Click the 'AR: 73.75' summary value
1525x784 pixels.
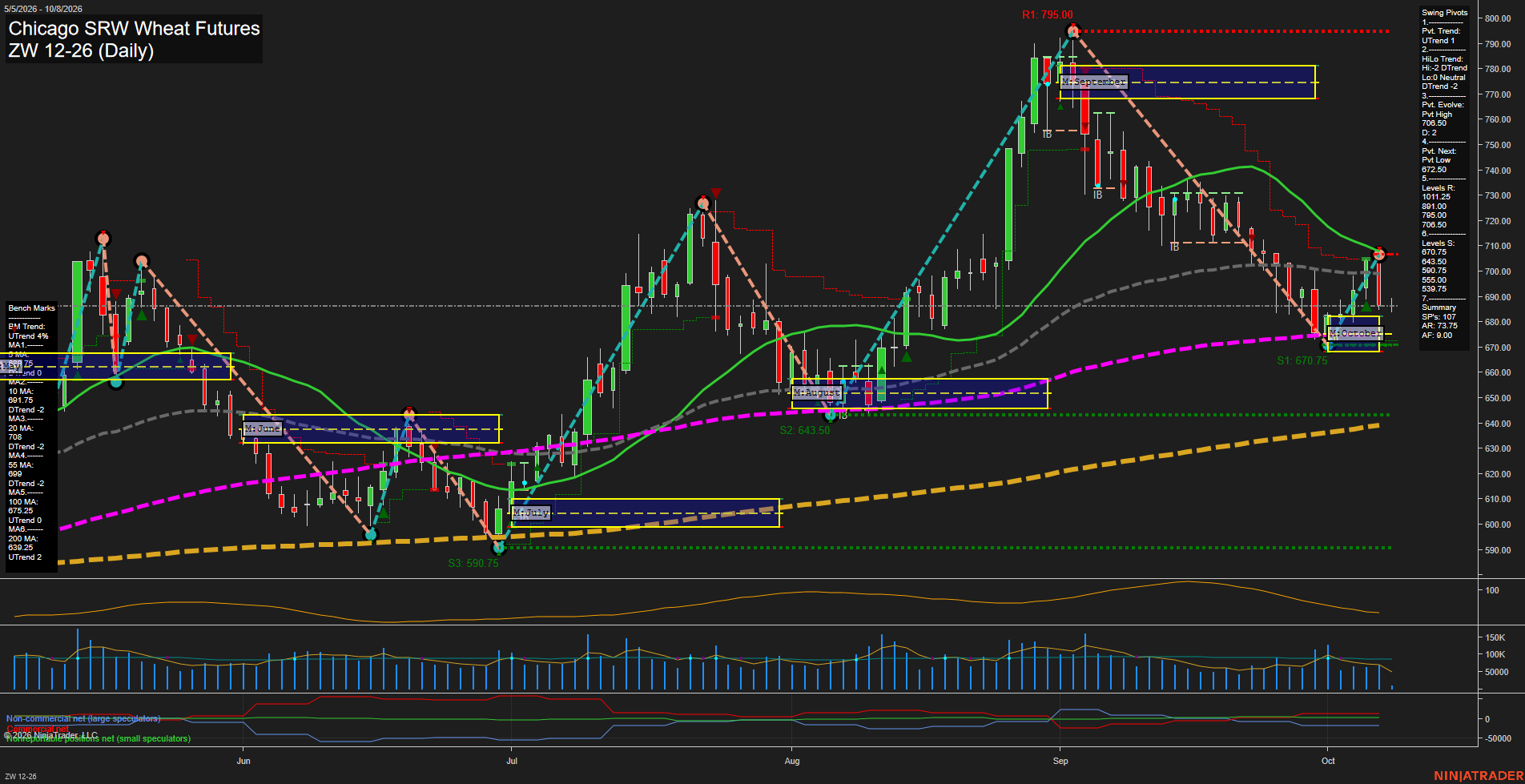point(1439,326)
